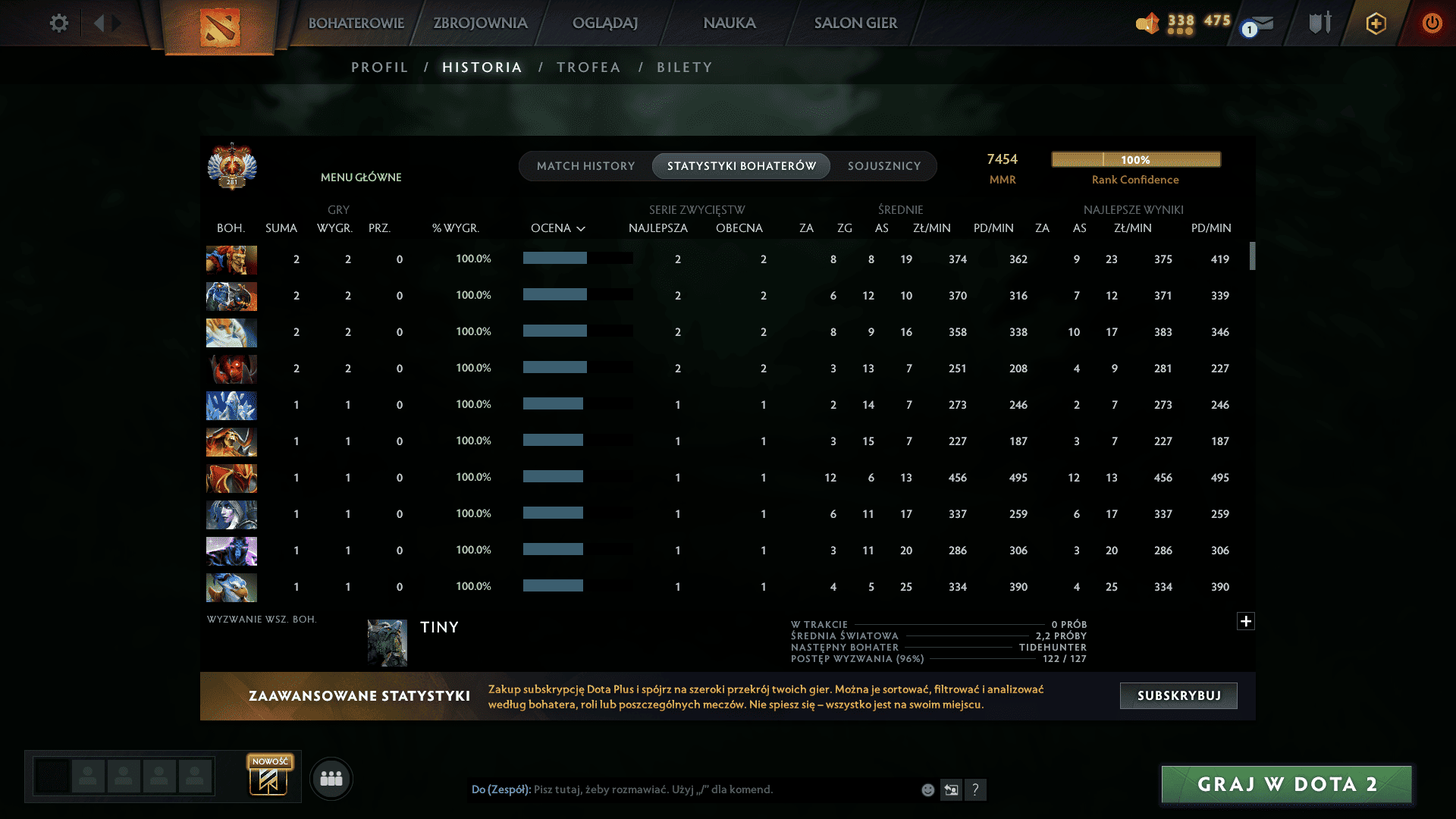The height and width of the screenshot is (819, 1456).
Task: Sort by the Najlepsza streak column
Action: pos(657,228)
